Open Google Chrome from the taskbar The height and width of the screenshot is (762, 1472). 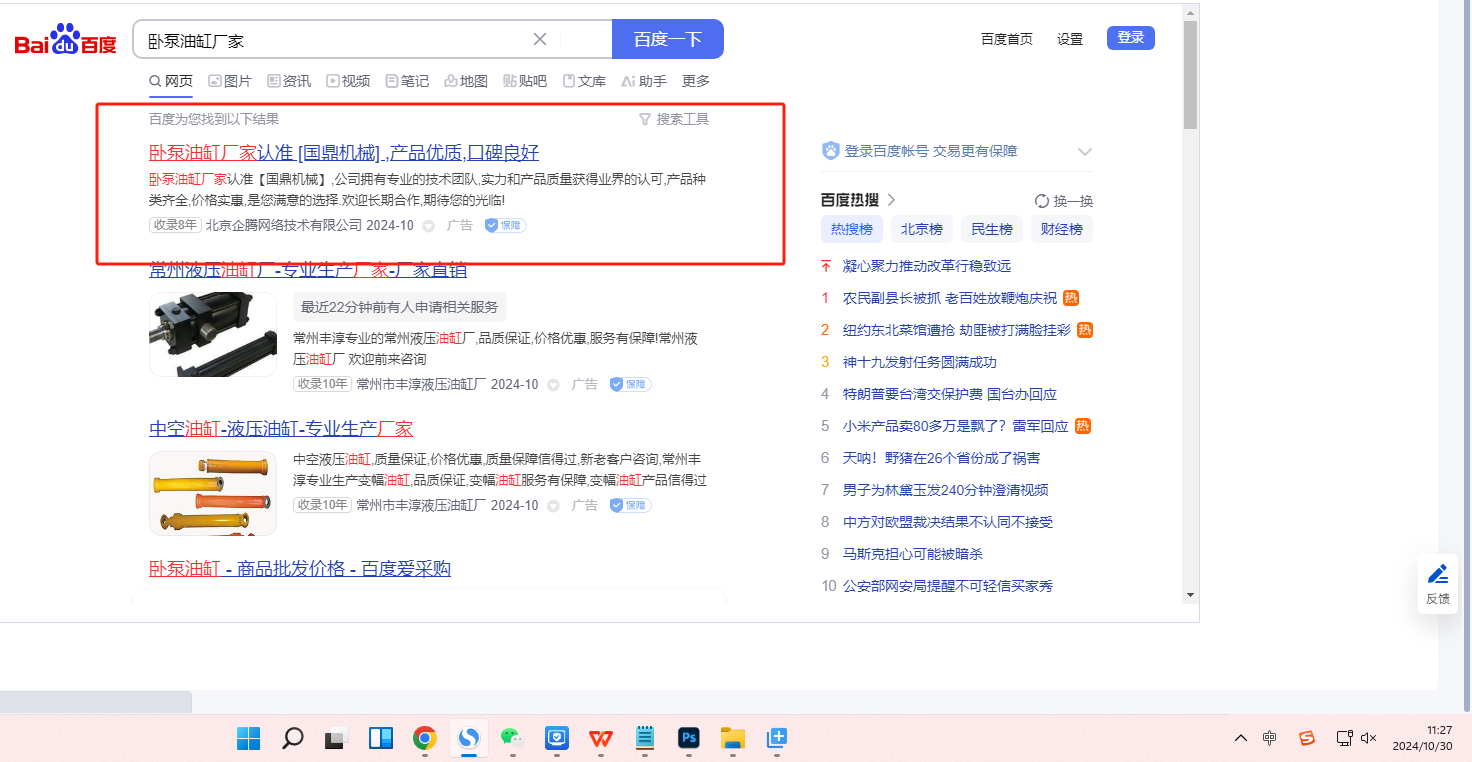tap(425, 738)
